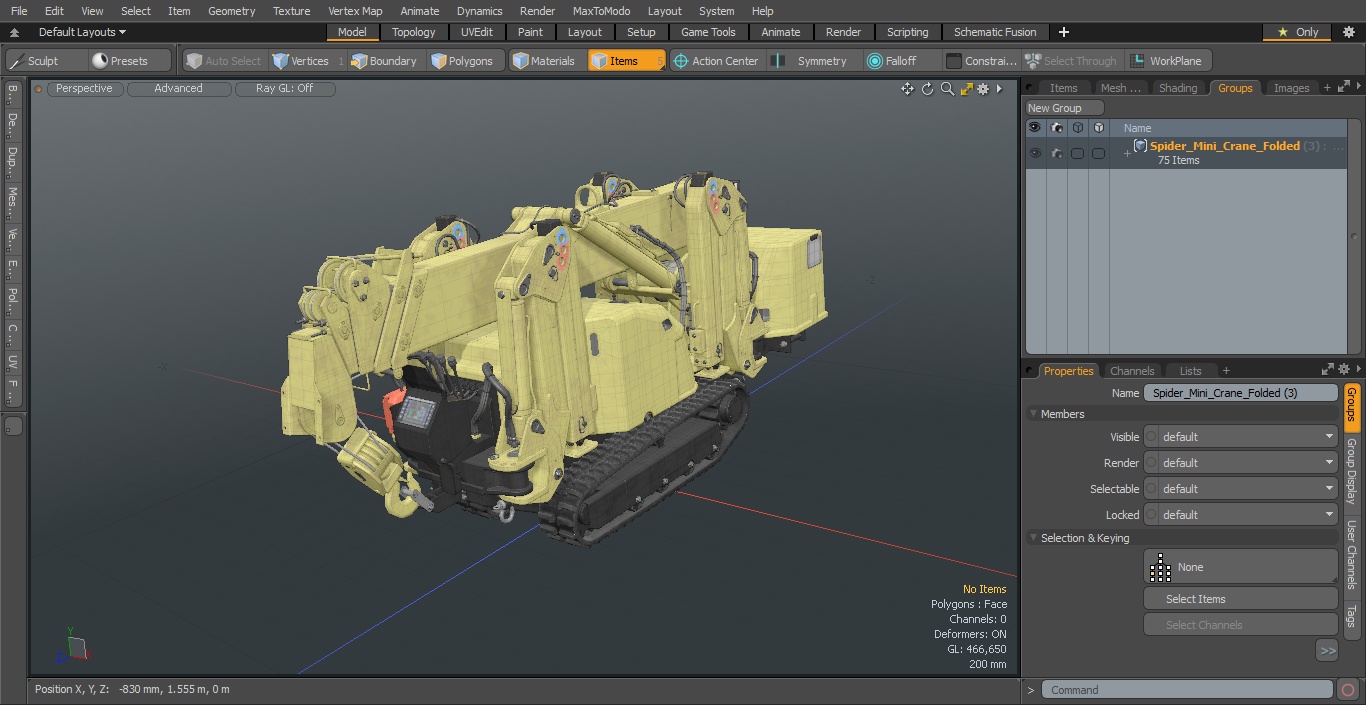The width and height of the screenshot is (1366, 705).
Task: Click the yellow viewport maximize arrows icon
Action: 966,89
